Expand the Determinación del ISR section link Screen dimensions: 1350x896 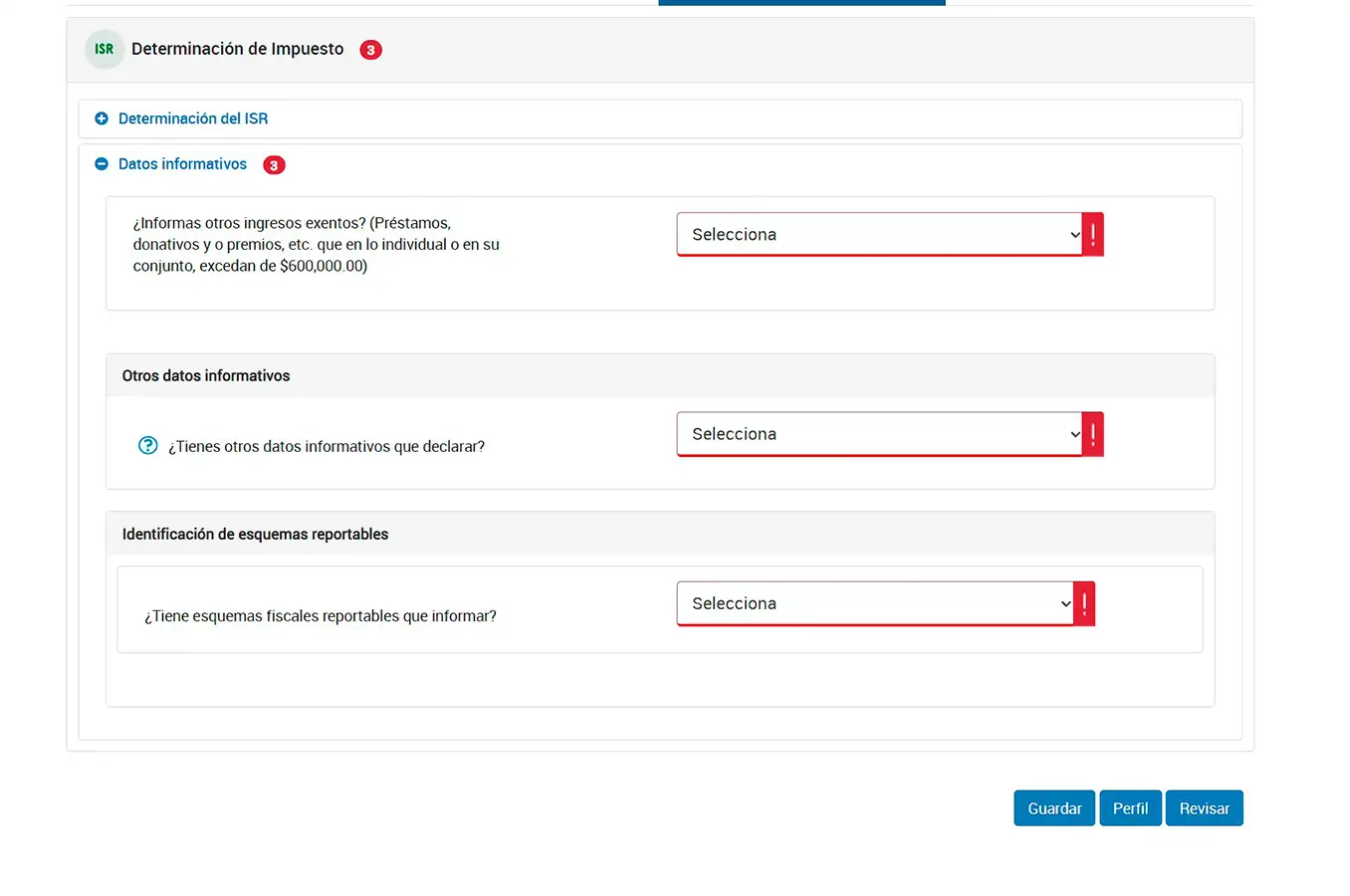pos(193,118)
